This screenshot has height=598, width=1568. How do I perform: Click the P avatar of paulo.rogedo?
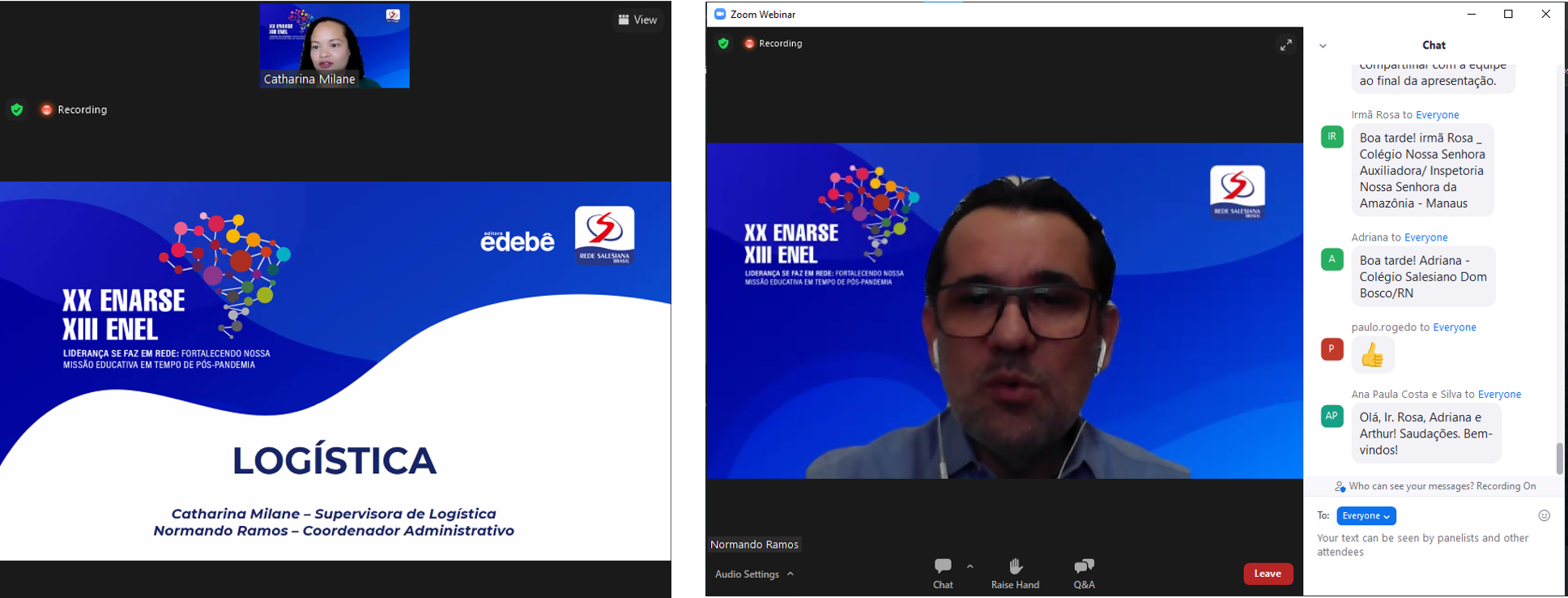(1332, 349)
